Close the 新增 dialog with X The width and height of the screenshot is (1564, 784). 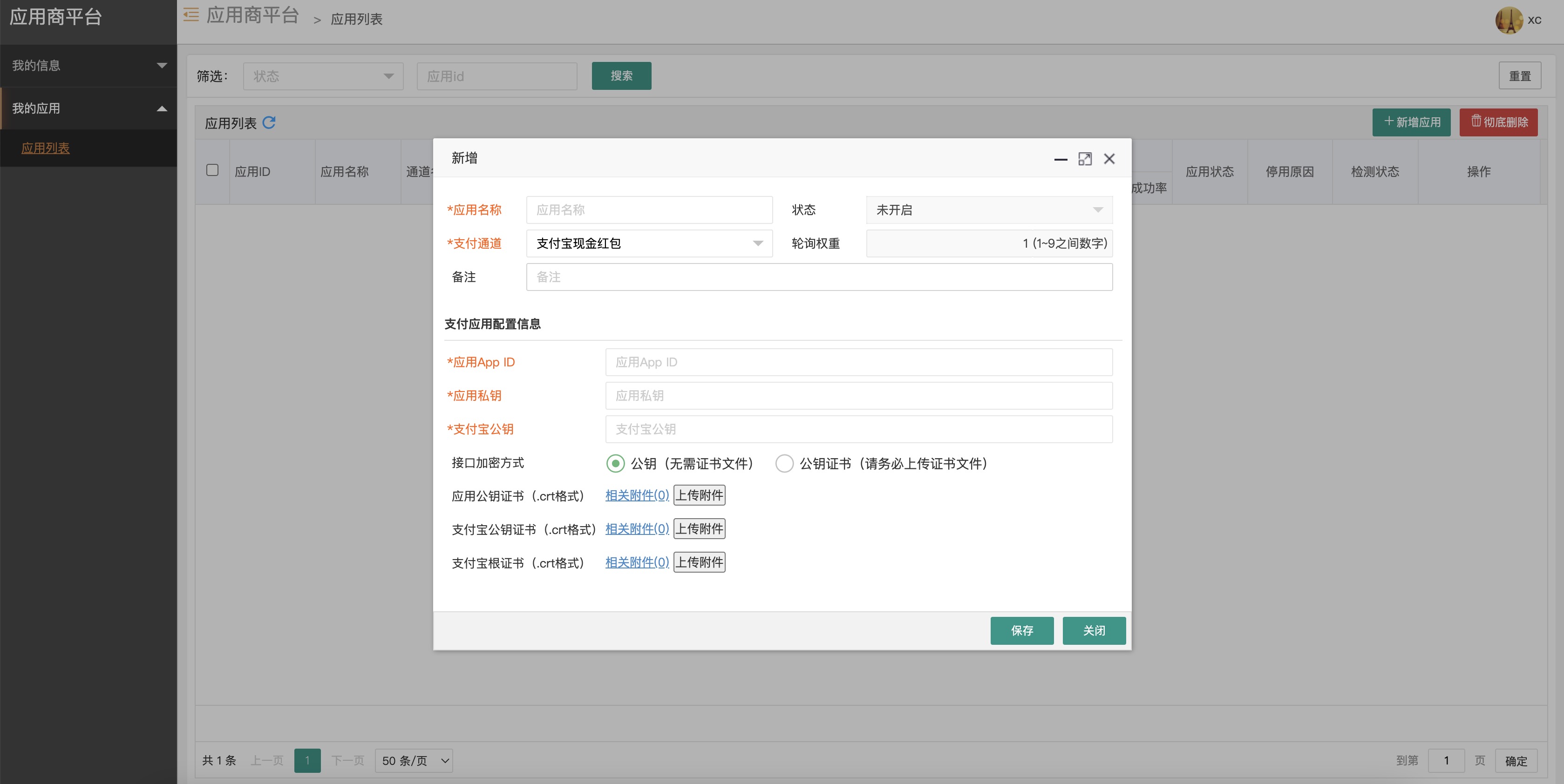(x=1108, y=159)
